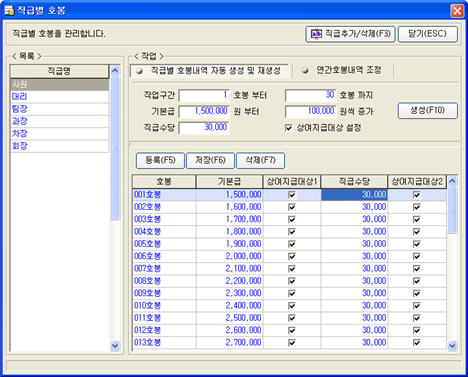This screenshot has width=468, height=377.
Task: Select 사원 in the 직급명 list
Action: tap(60, 84)
